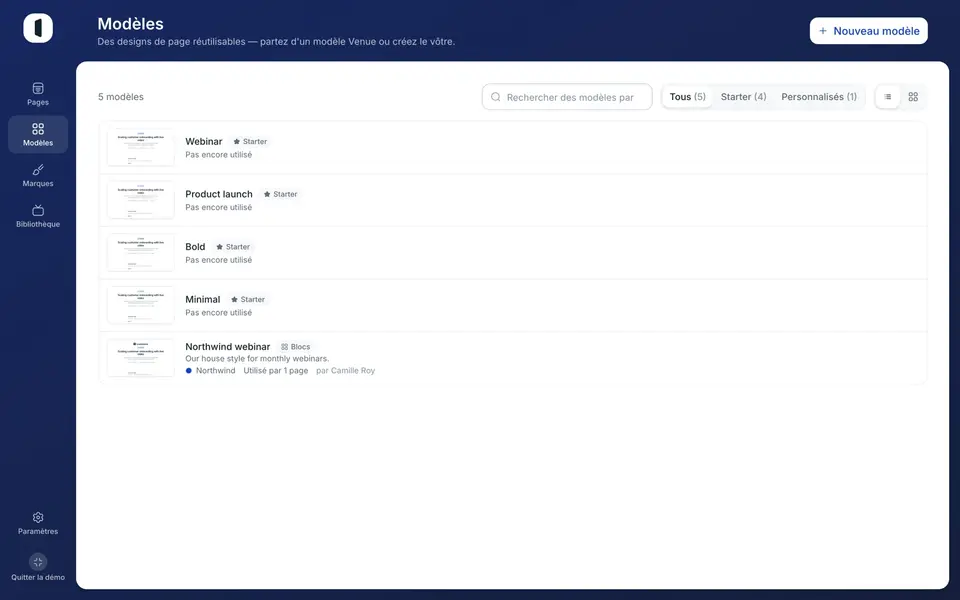This screenshot has height=600, width=960.
Task: Click 'Pas encore utilisé' under Product launch
Action: click(x=219, y=208)
